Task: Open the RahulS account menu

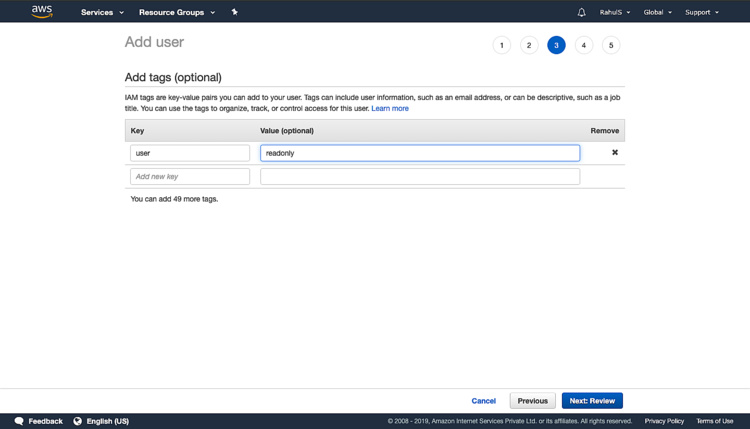Action: [x=615, y=12]
